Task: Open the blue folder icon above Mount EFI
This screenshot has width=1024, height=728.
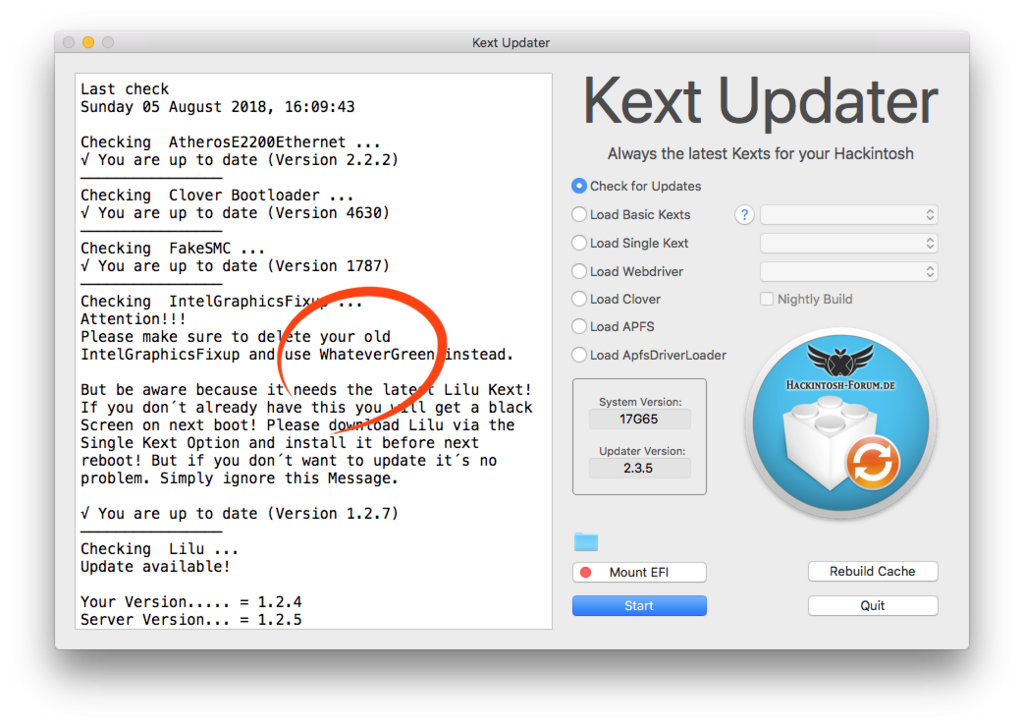Action: tap(586, 541)
